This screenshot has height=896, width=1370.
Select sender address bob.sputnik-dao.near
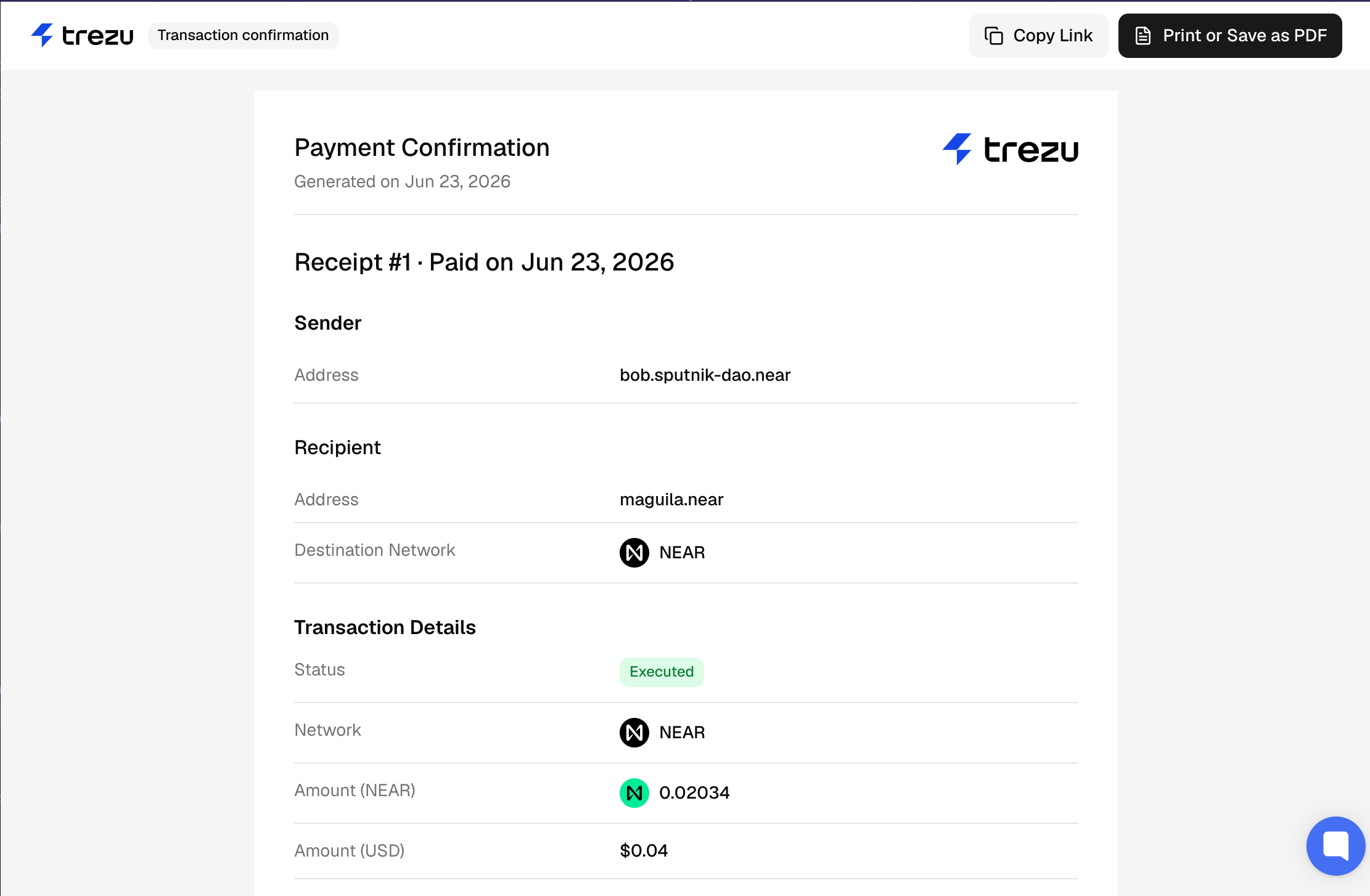pos(705,375)
